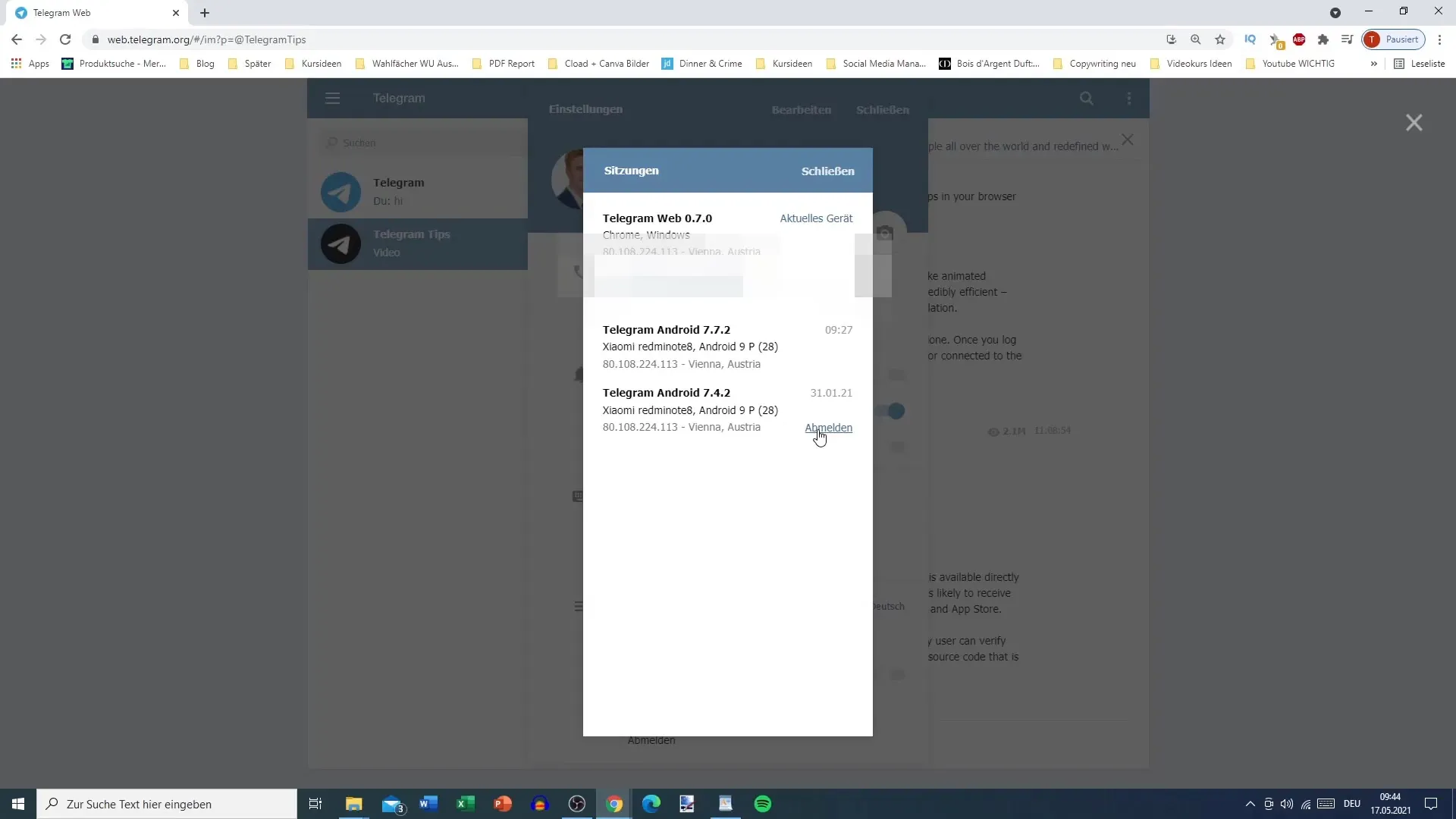Bookmark this page with the star icon
Viewport: 1456px width, 819px height.
[x=1219, y=39]
